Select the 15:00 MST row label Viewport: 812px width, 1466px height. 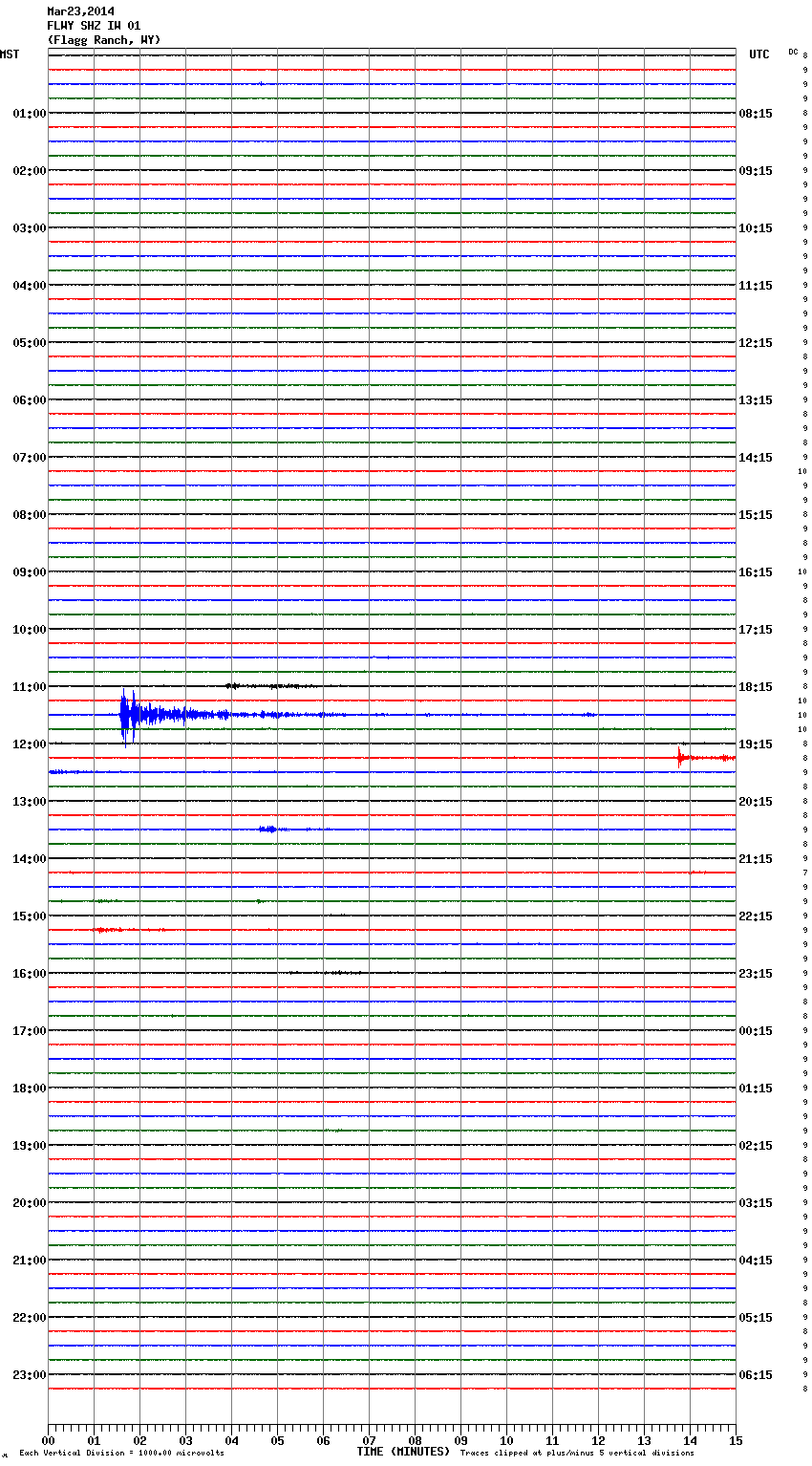click(x=30, y=916)
